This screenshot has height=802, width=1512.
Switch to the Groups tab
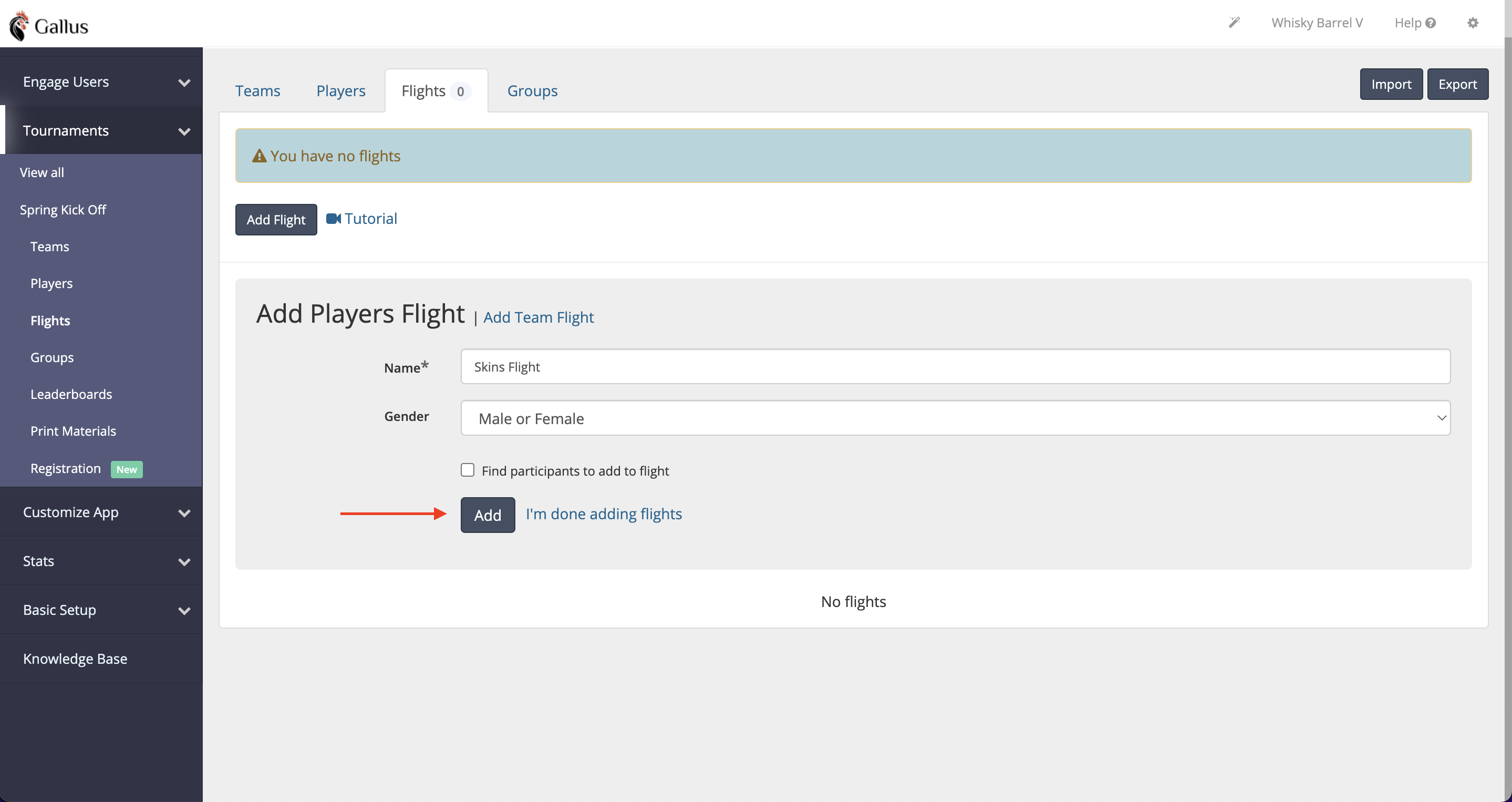coord(532,90)
